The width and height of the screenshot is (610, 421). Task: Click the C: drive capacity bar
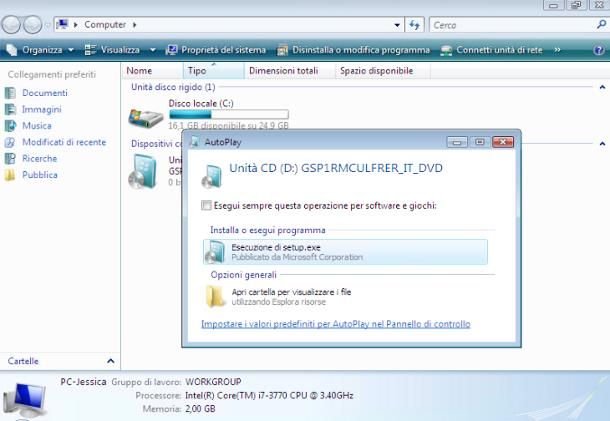[x=229, y=114]
